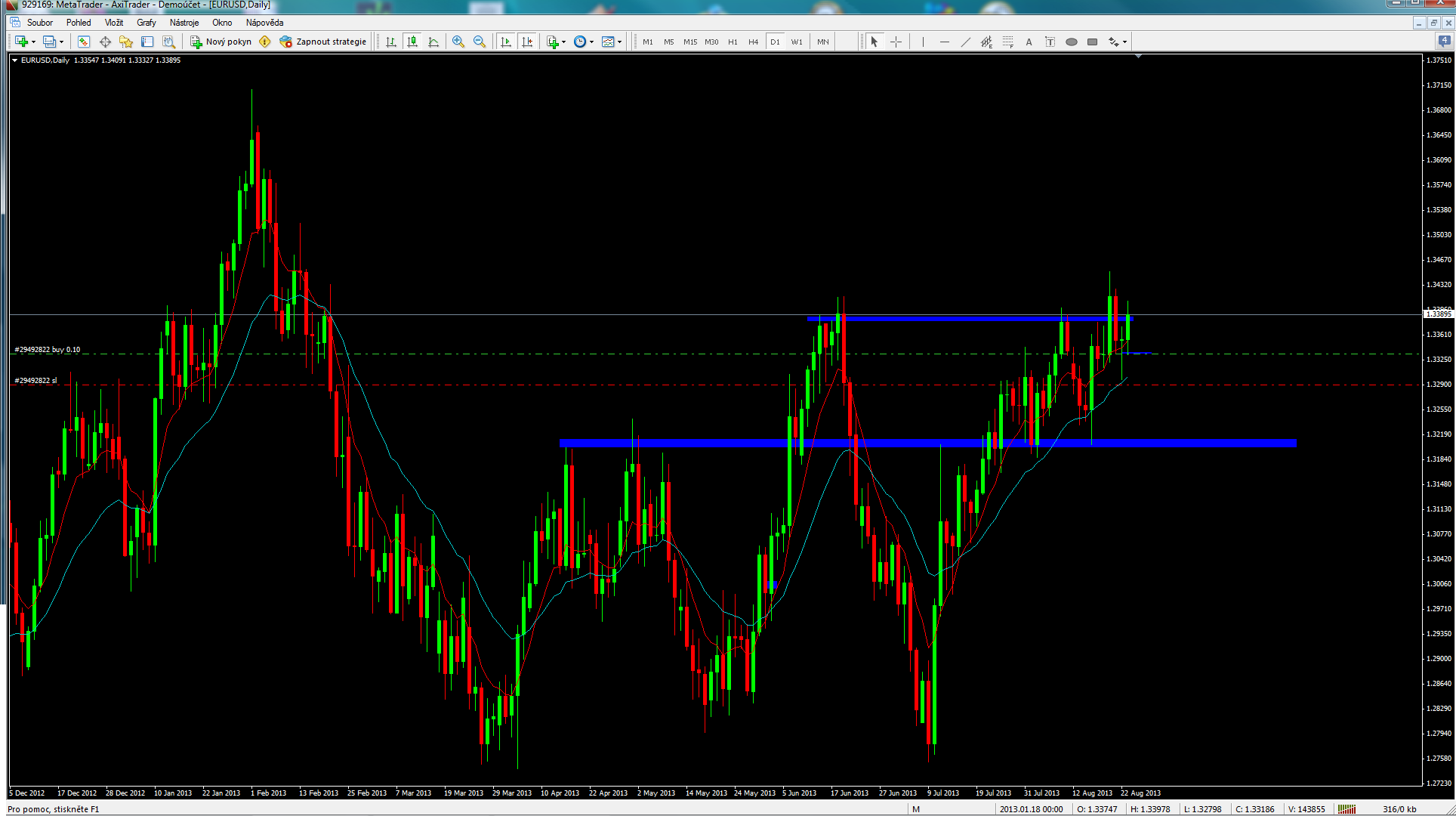This screenshot has height=816, width=1456.
Task: Click the zoom in magnifier icon
Action: pyautogui.click(x=458, y=42)
